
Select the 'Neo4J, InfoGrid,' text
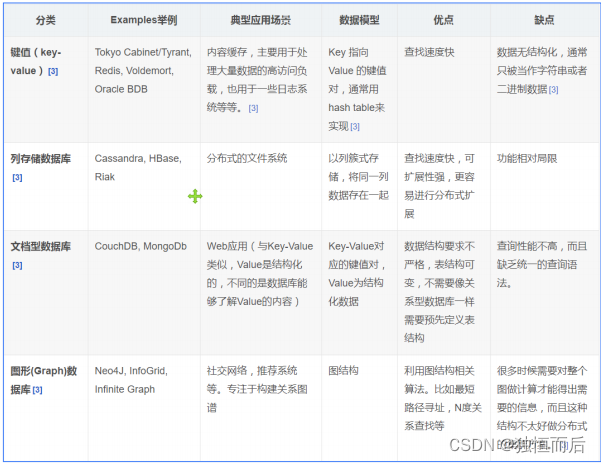point(131,371)
